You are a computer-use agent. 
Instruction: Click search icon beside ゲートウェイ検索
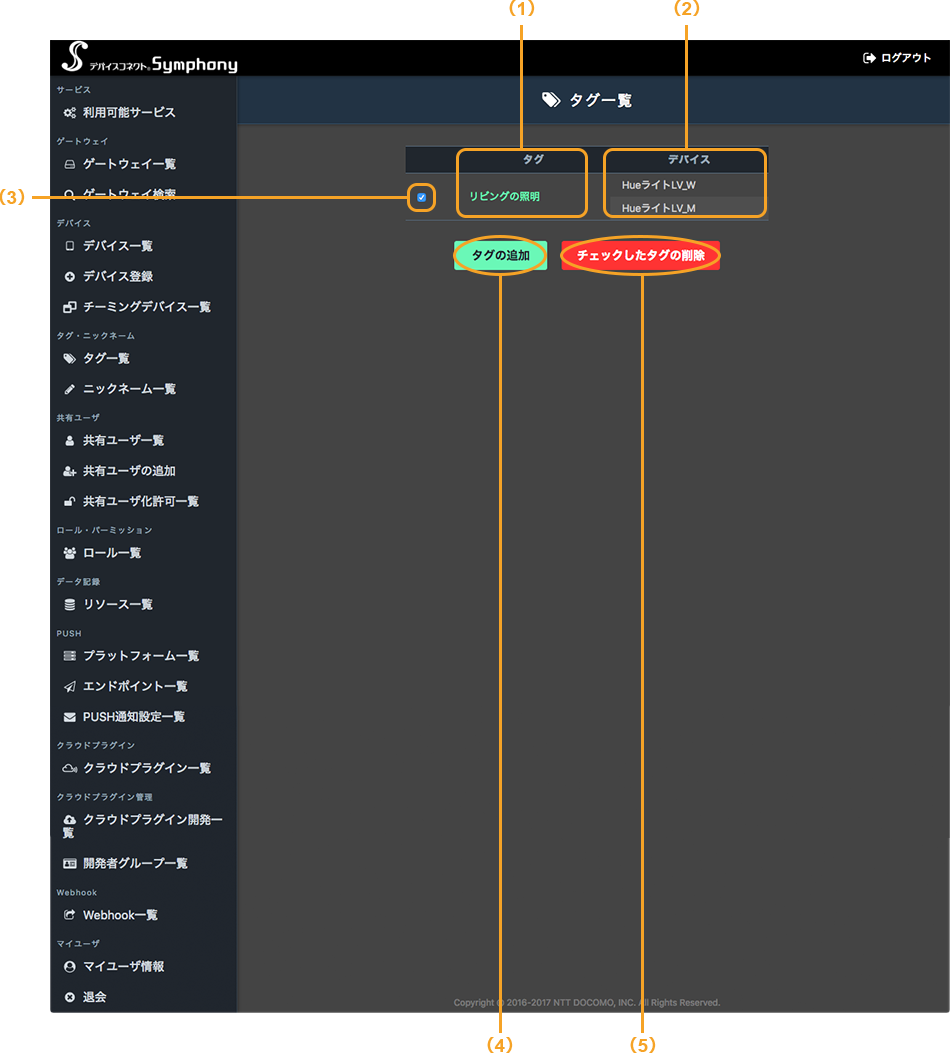(69, 195)
